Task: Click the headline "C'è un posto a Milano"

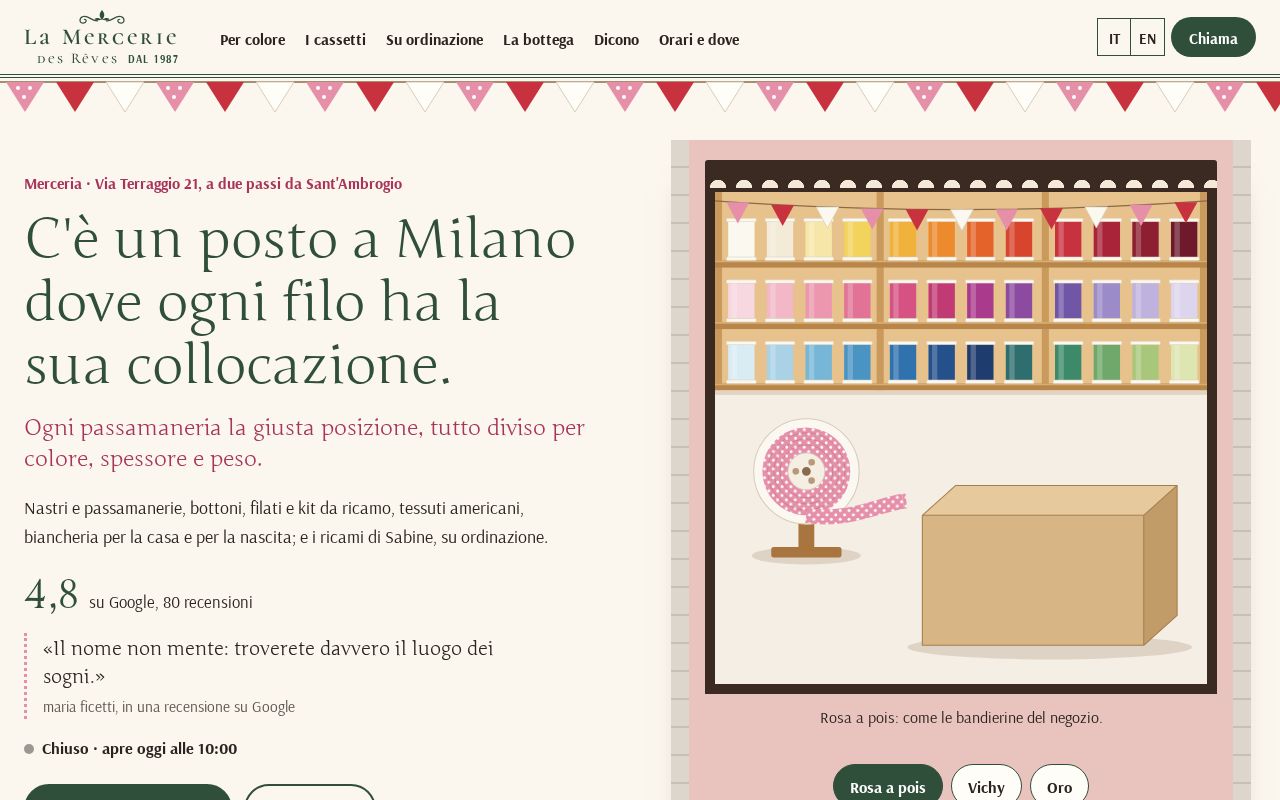Action: 300,238
